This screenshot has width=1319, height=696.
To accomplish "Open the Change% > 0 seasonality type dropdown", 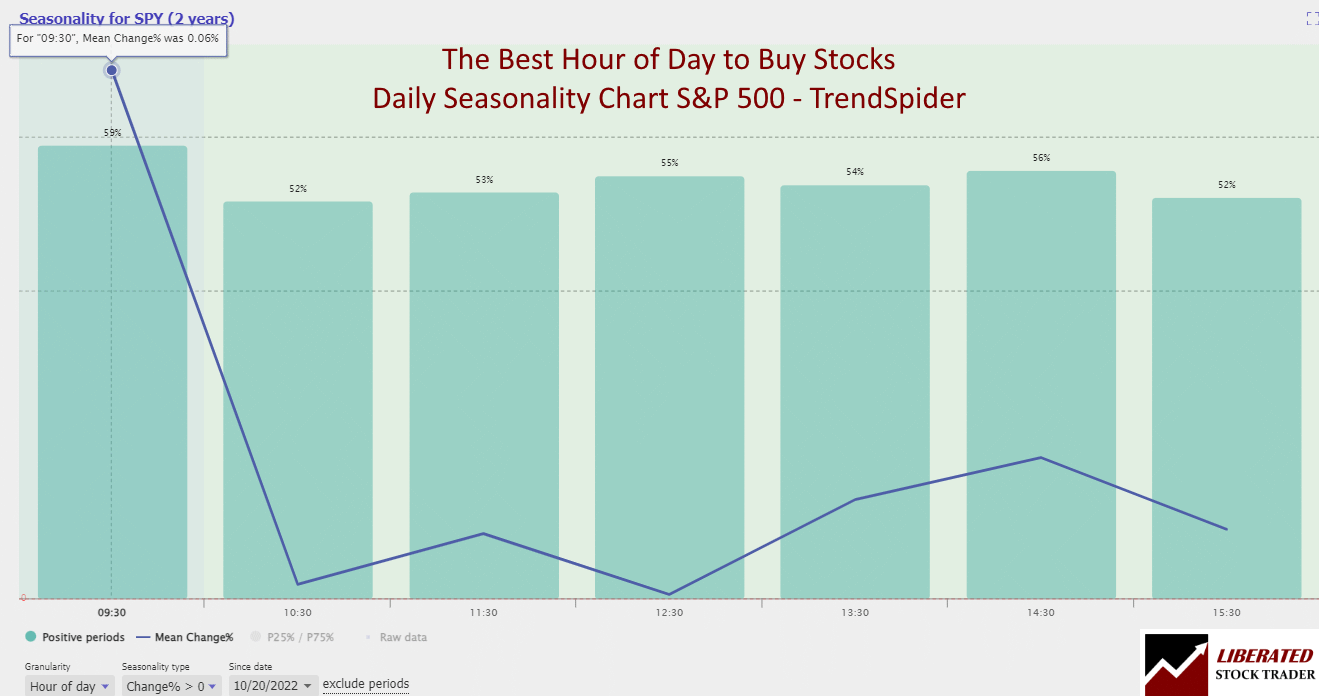I will click(168, 686).
